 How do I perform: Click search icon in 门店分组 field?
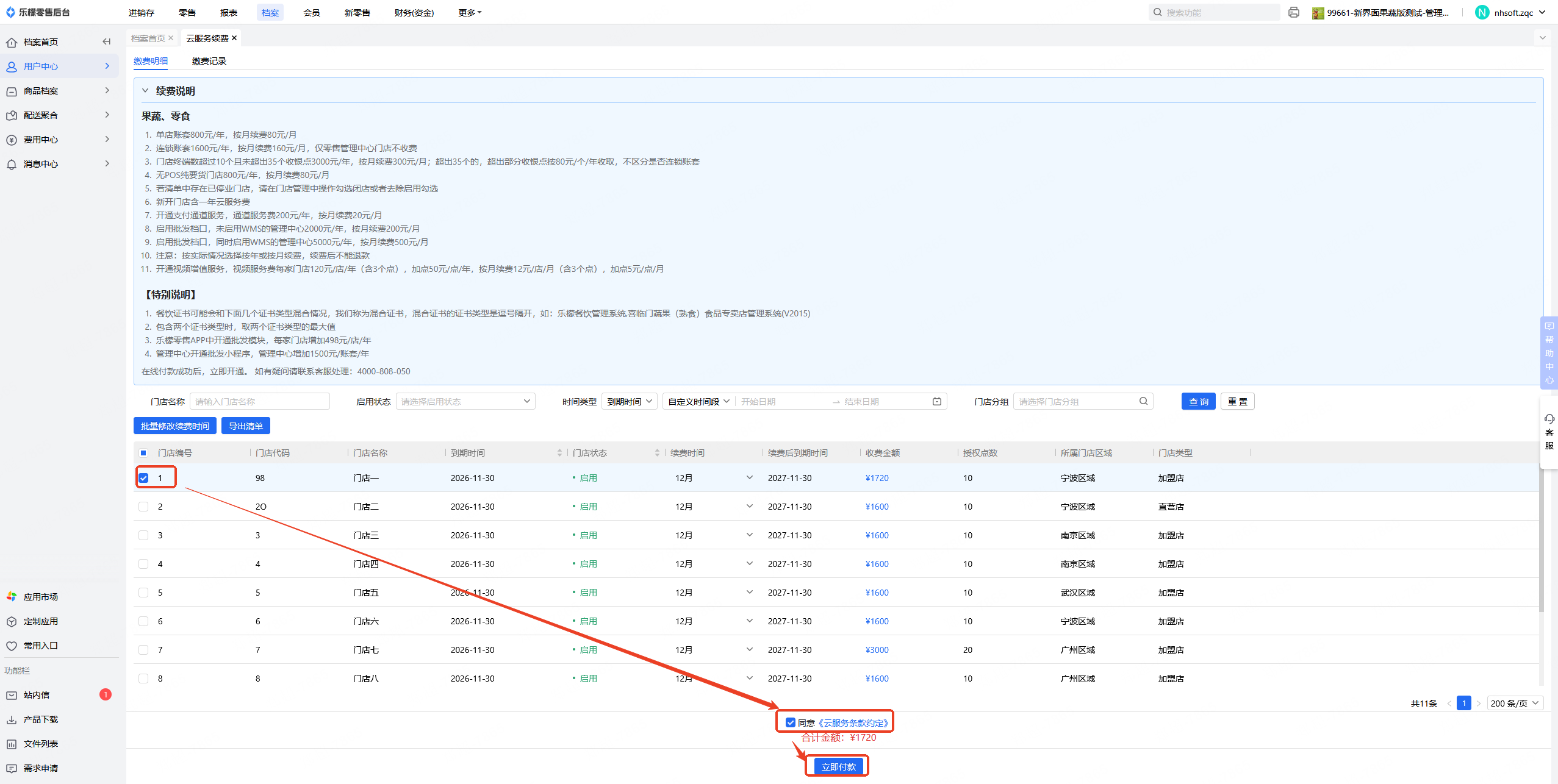pos(1143,401)
